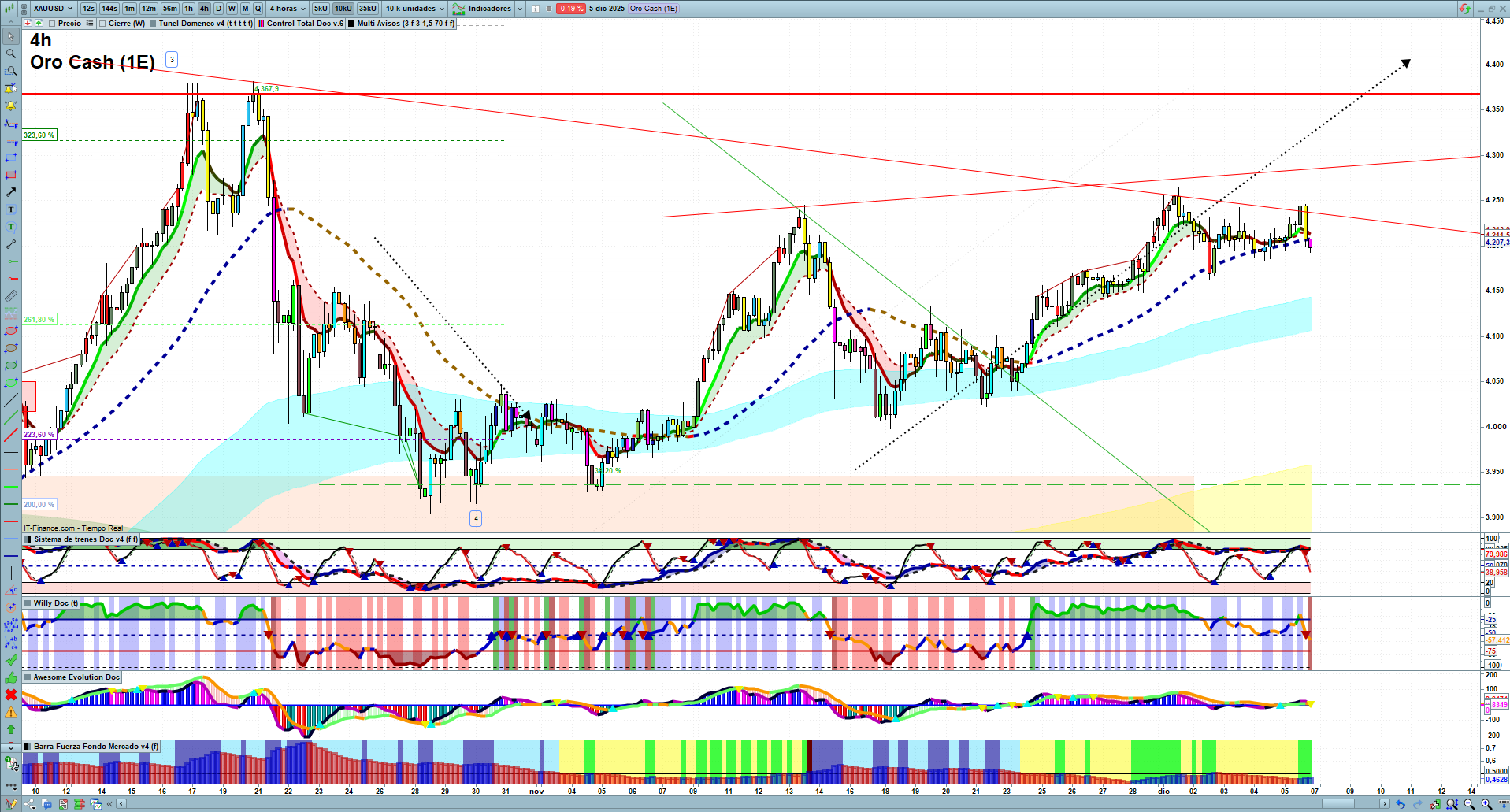Click the info icon beside Indicadores
This screenshot has width=1510, height=812.
click(x=536, y=9)
